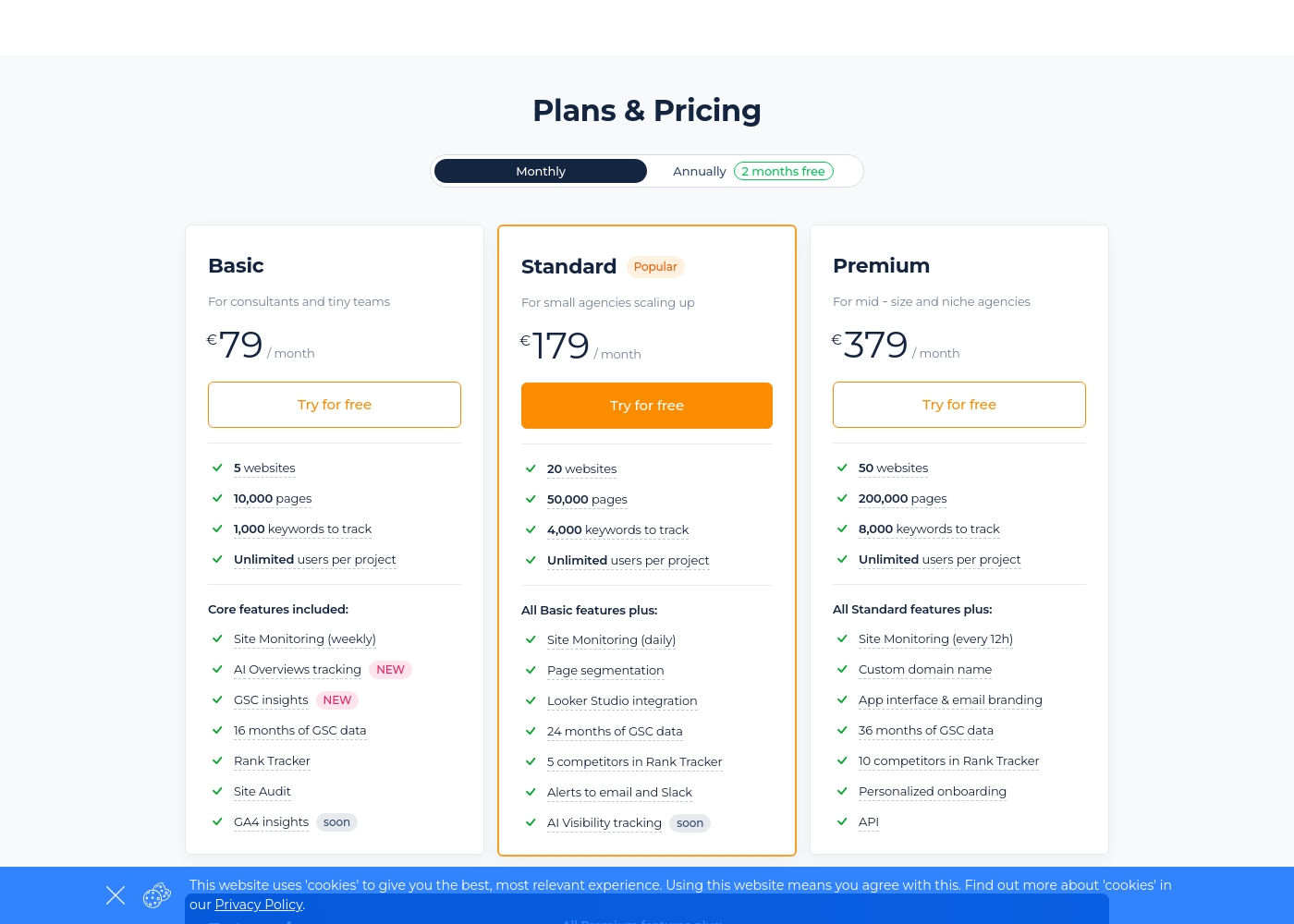Click the Personalized onboarding feature
Viewport: 1294px width, 924px height.
click(933, 792)
